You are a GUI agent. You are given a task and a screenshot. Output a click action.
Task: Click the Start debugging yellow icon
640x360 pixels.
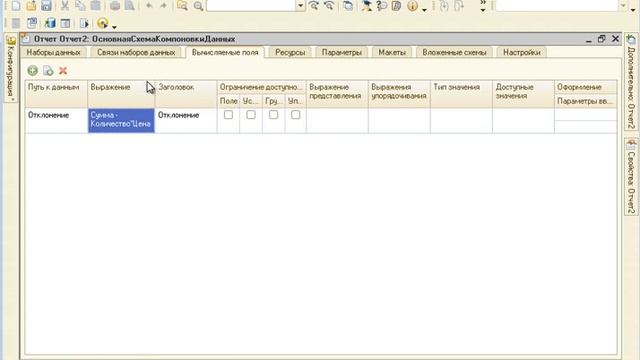pos(102,23)
